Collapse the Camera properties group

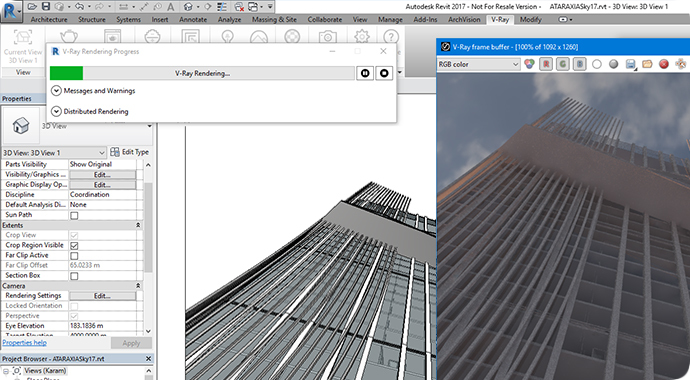[138, 286]
